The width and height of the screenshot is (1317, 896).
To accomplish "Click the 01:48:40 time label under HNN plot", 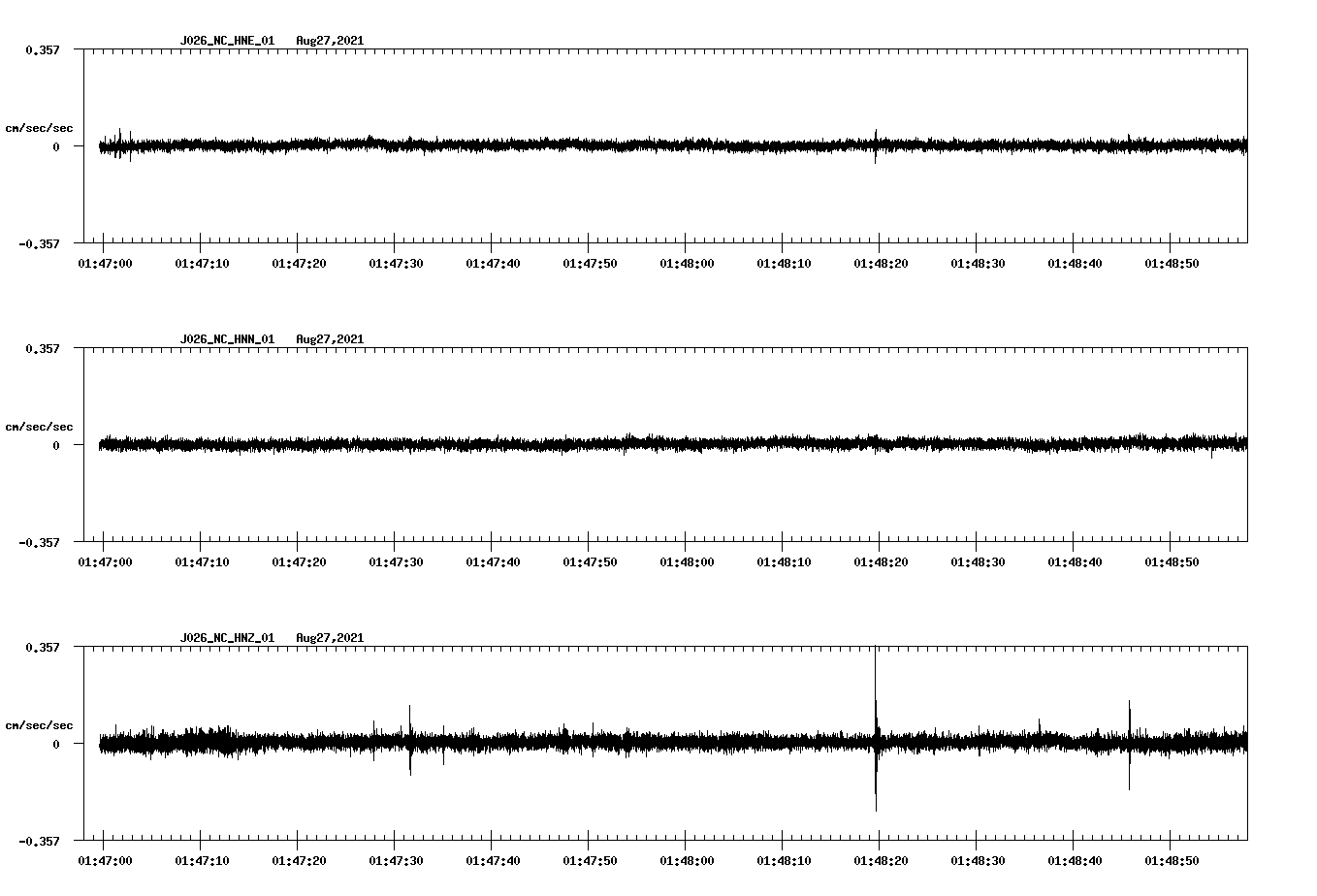I will point(1075,561).
